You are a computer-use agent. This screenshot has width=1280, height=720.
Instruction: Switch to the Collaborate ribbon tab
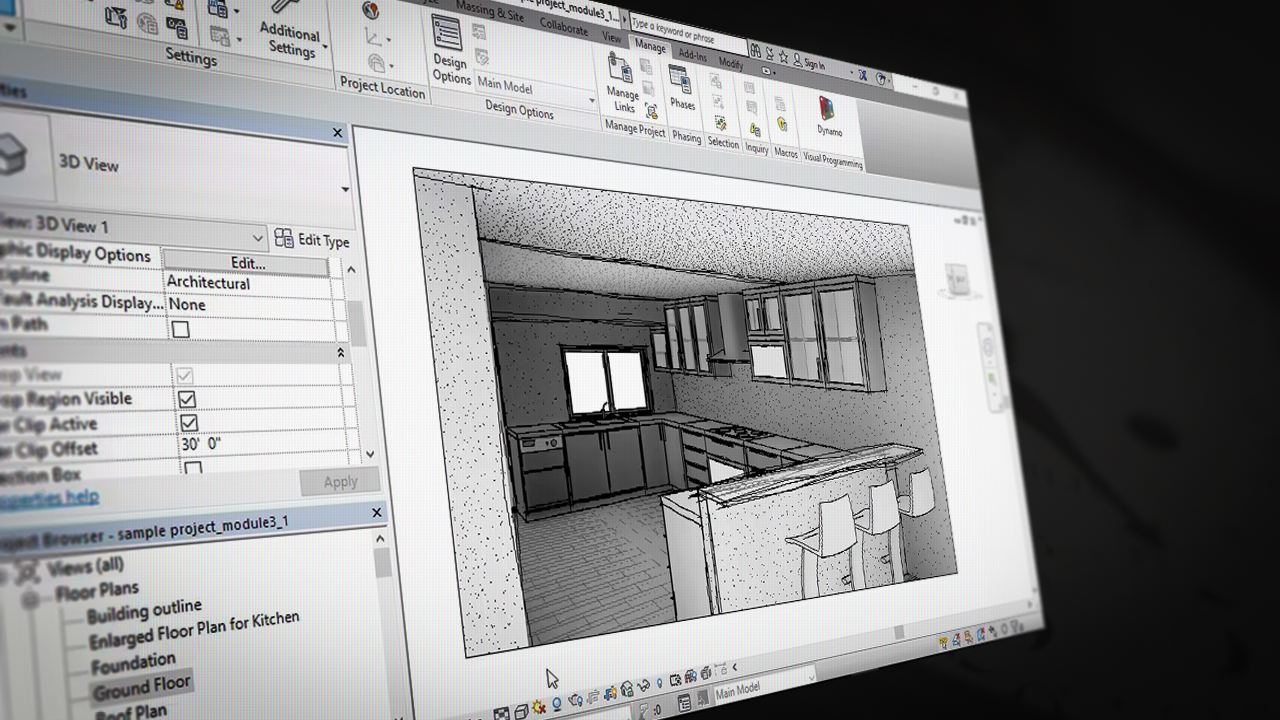coord(564,28)
